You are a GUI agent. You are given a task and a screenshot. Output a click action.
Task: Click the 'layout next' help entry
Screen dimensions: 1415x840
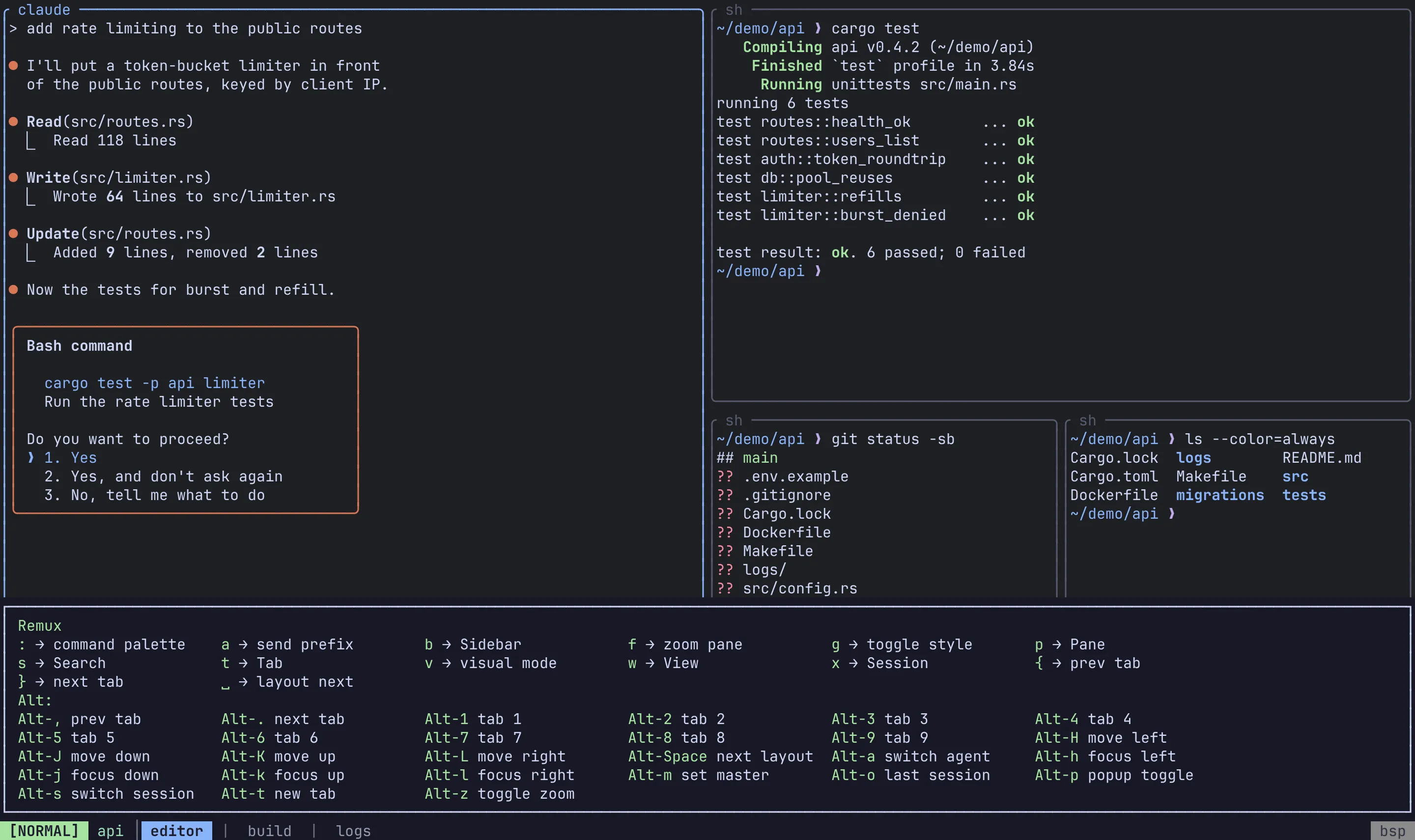pyautogui.click(x=287, y=682)
